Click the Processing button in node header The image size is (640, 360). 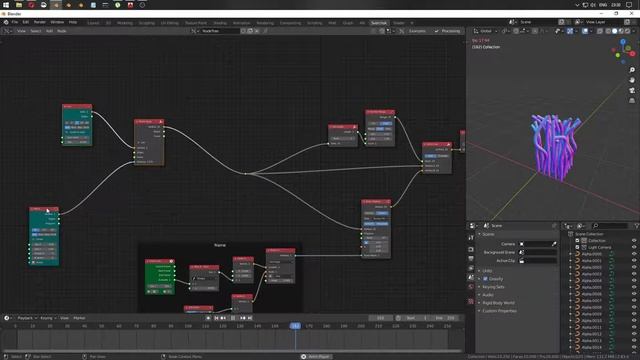[448, 31]
